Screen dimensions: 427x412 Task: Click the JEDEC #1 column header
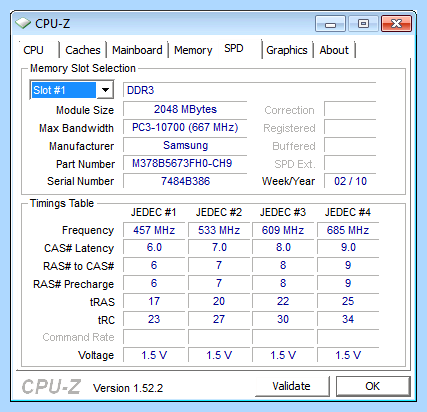click(x=154, y=212)
